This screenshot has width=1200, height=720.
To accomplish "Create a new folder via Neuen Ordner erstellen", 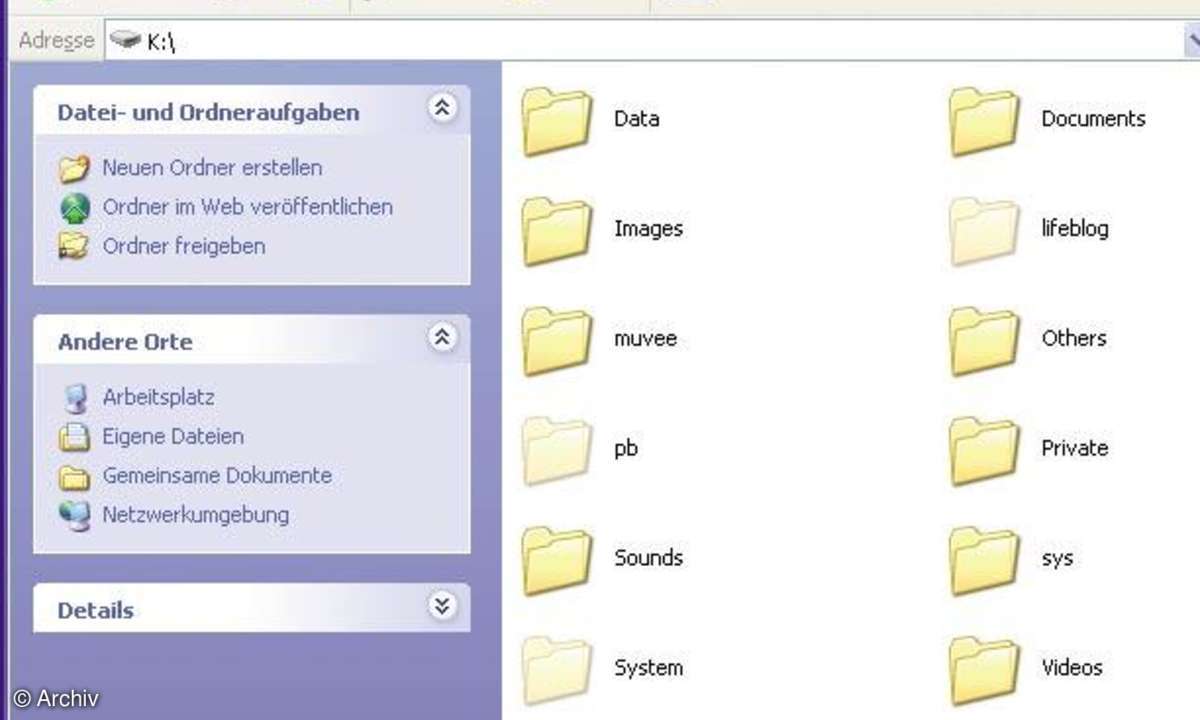I will click(212, 168).
